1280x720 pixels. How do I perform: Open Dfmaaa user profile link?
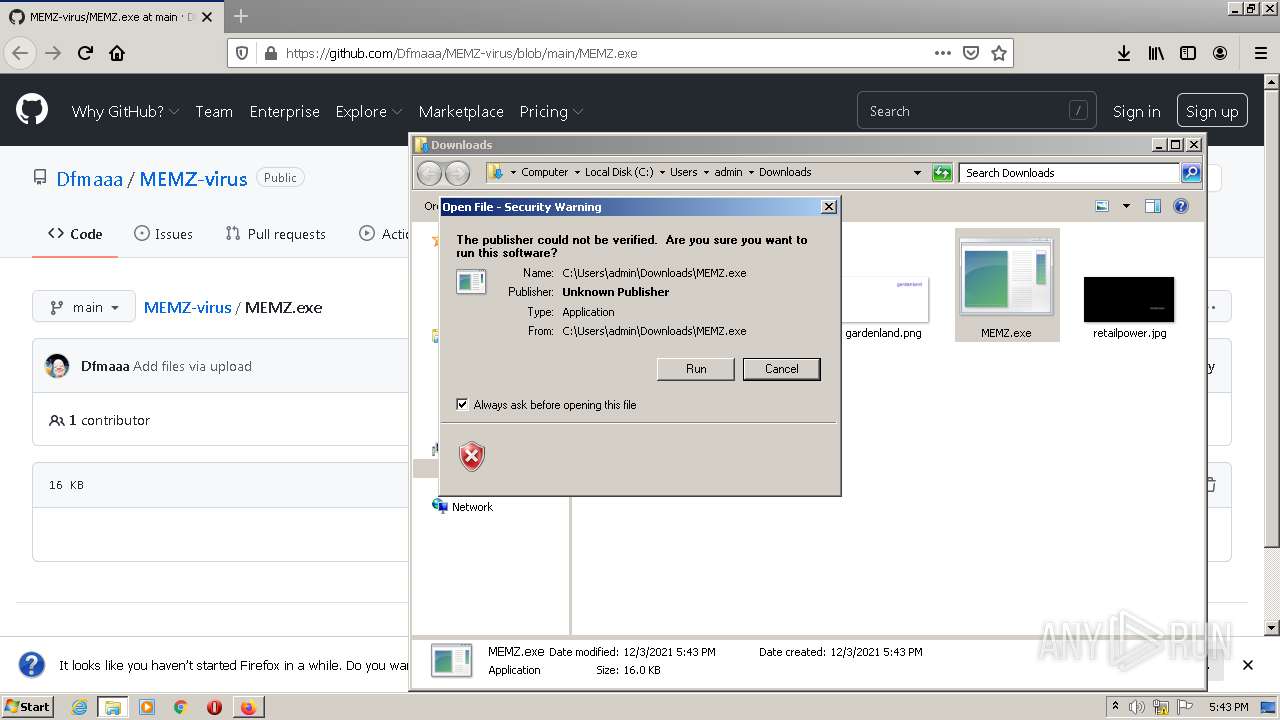(x=89, y=179)
